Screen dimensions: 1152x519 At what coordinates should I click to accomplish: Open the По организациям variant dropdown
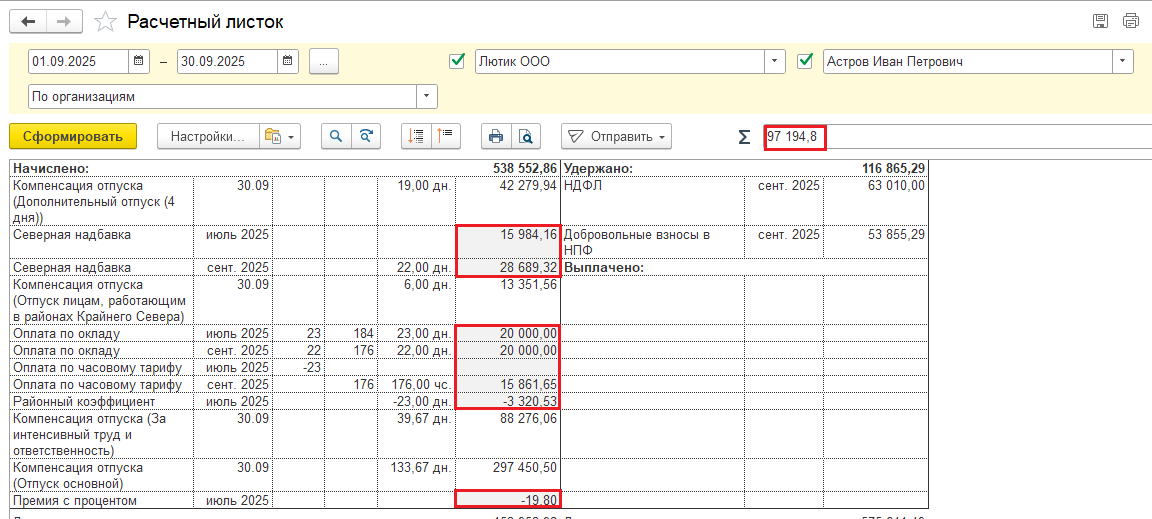tap(427, 97)
